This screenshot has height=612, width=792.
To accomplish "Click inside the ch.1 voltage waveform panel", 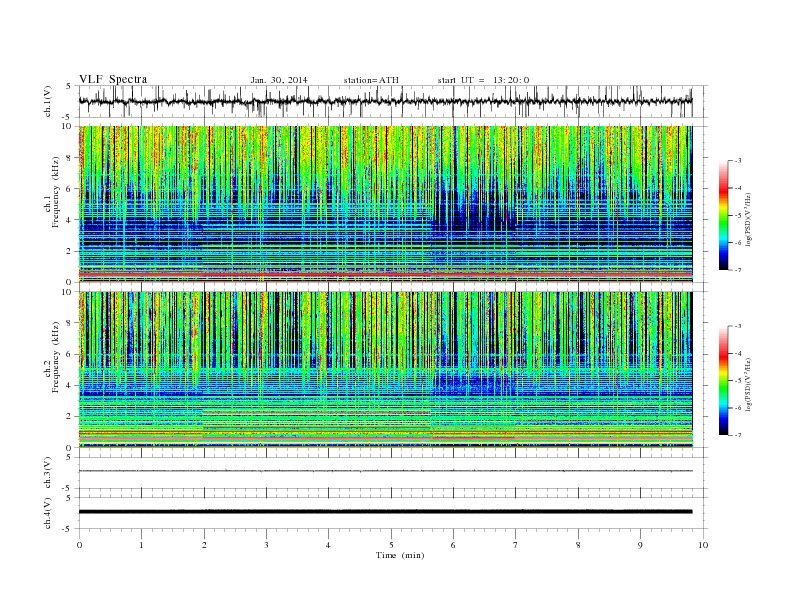I will point(393,101).
